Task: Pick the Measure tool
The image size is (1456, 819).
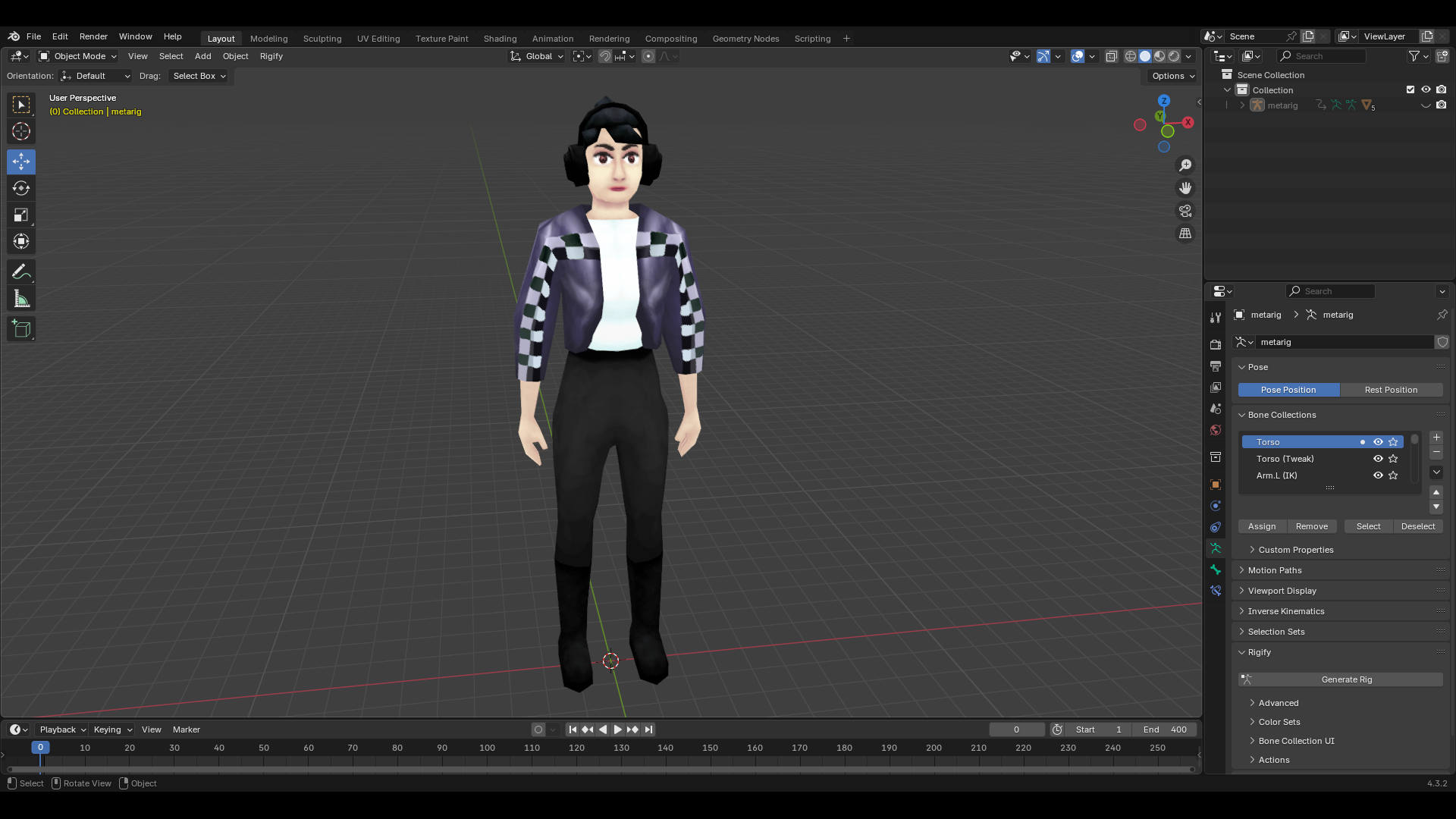Action: [21, 299]
